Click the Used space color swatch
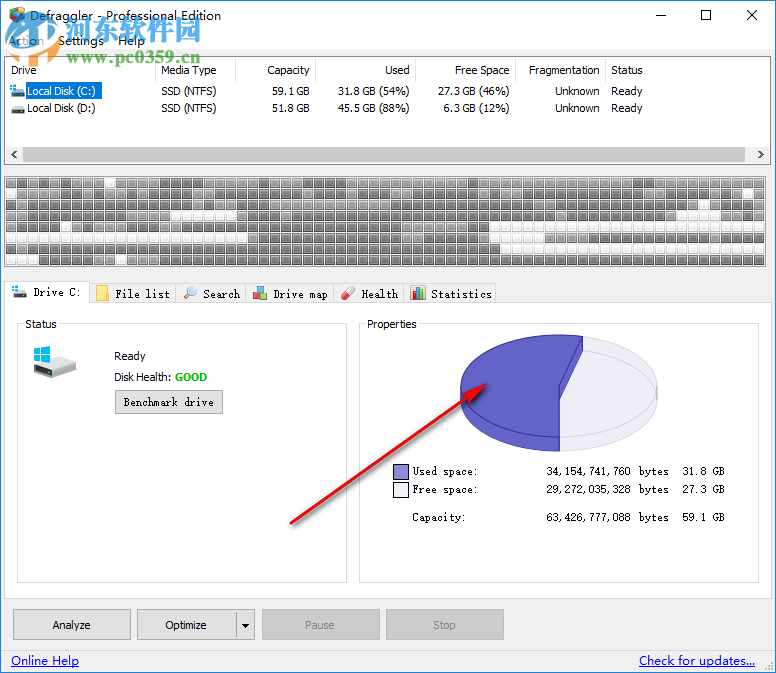 click(400, 472)
